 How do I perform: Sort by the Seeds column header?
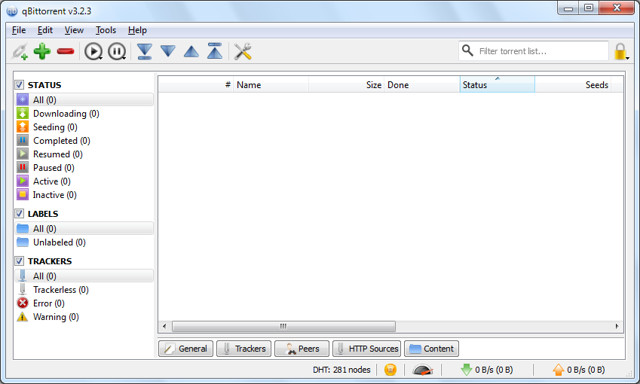[x=573, y=84]
